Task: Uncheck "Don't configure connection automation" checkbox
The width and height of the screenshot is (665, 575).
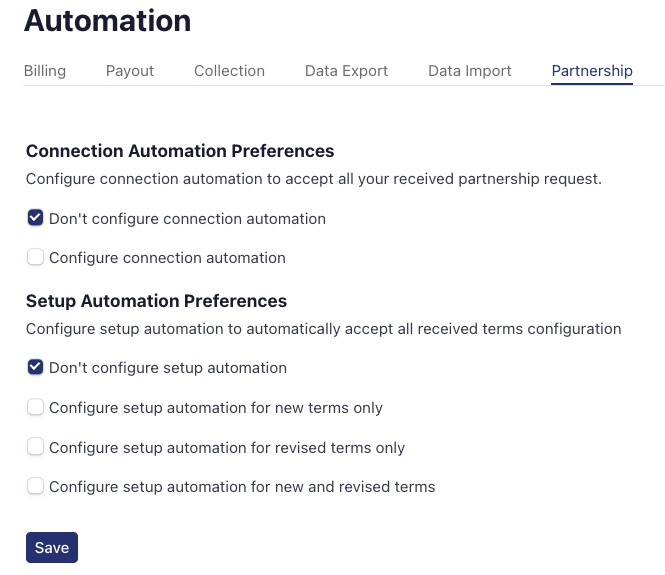Action: point(35,218)
